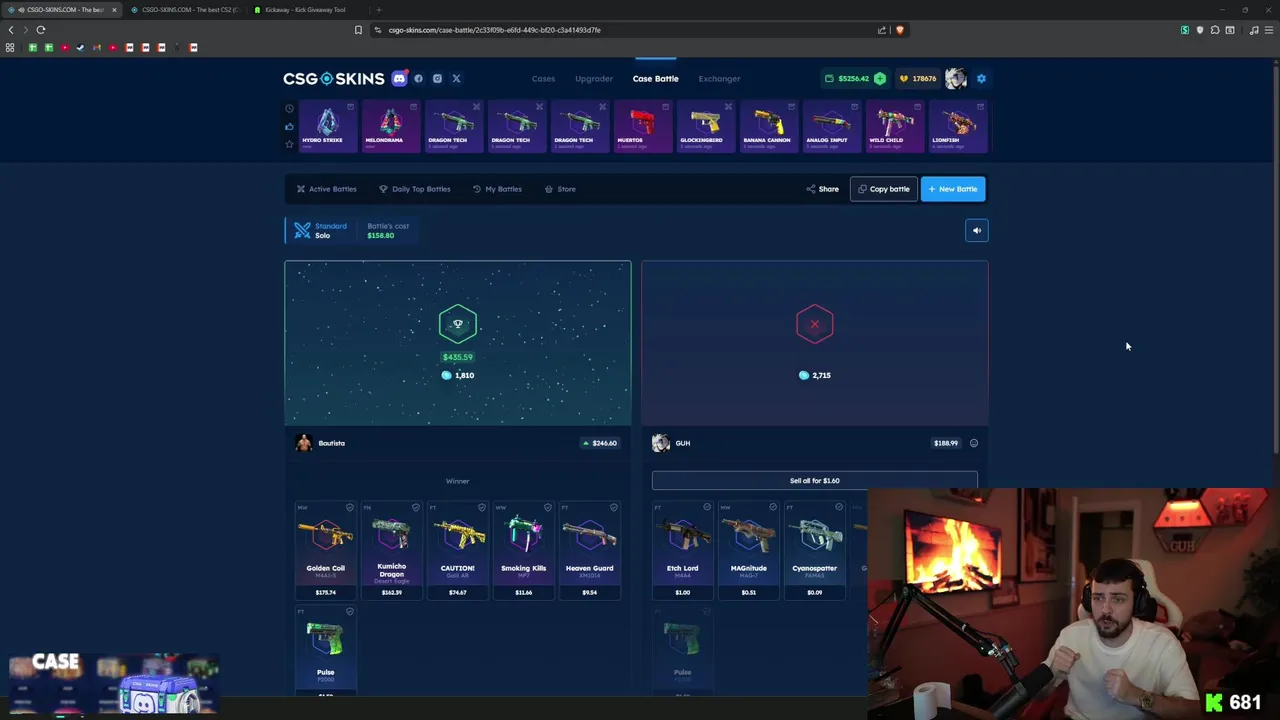
Task: Switch to the Active Battles tab
Action: (x=327, y=189)
